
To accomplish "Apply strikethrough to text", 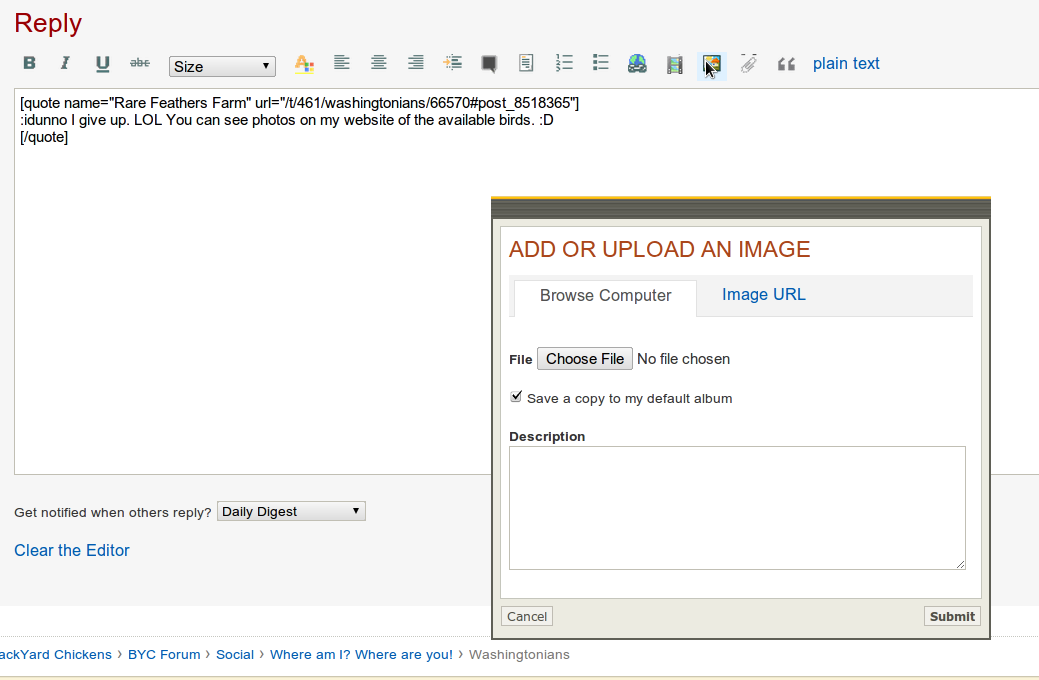I will point(140,63).
